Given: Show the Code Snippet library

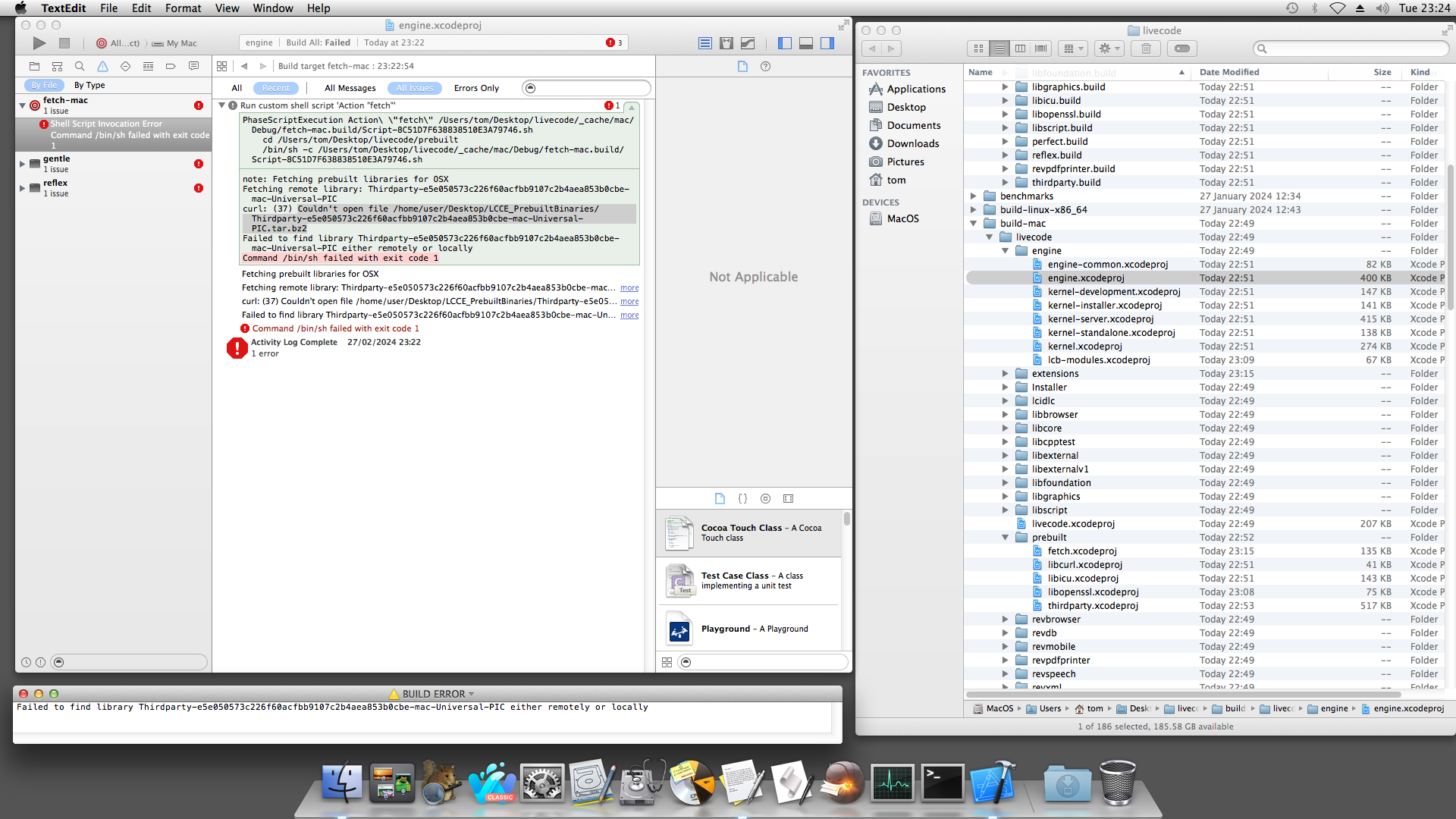Looking at the screenshot, I should (x=742, y=498).
